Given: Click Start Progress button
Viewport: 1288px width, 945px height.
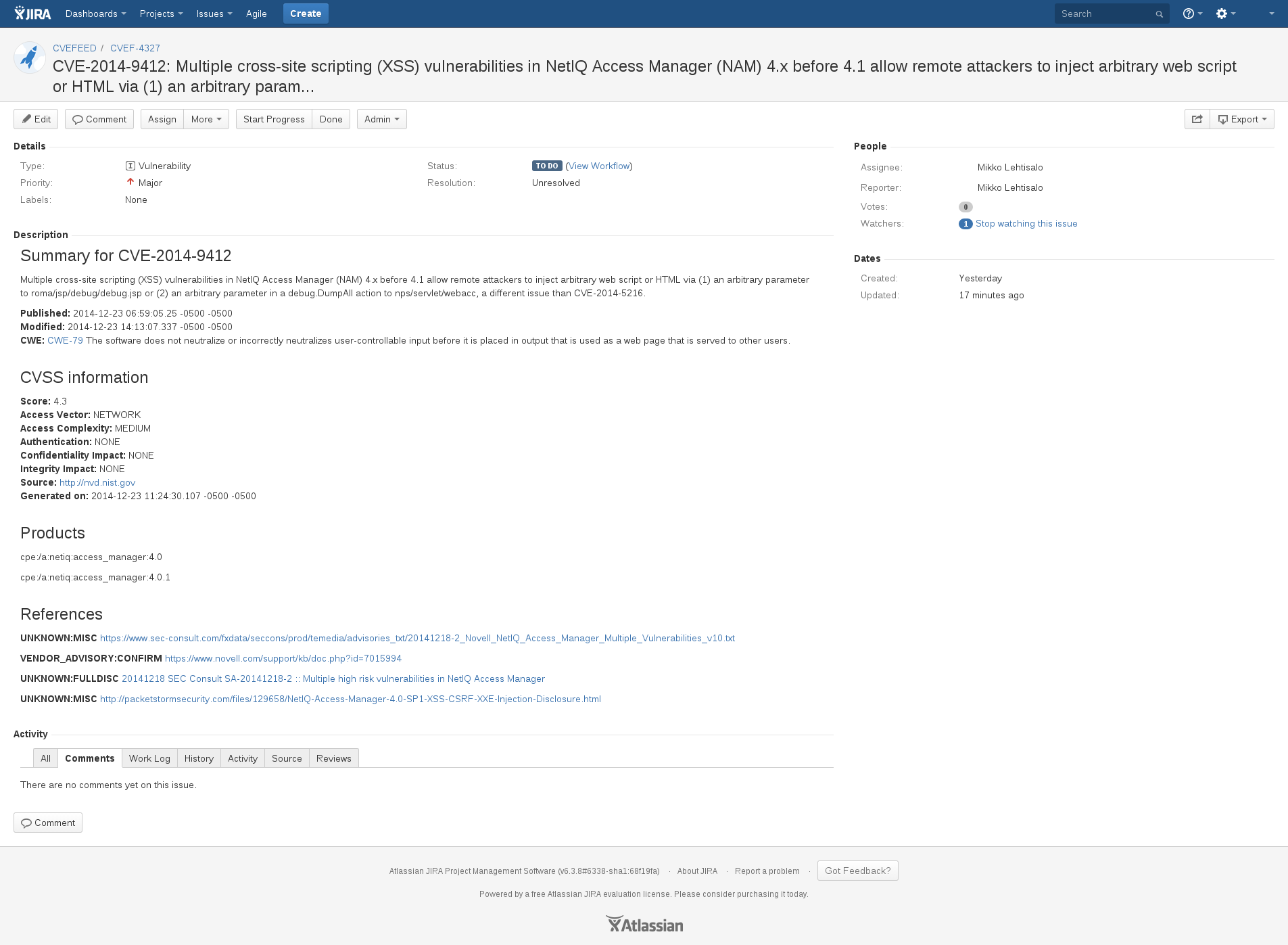Looking at the screenshot, I should [274, 119].
